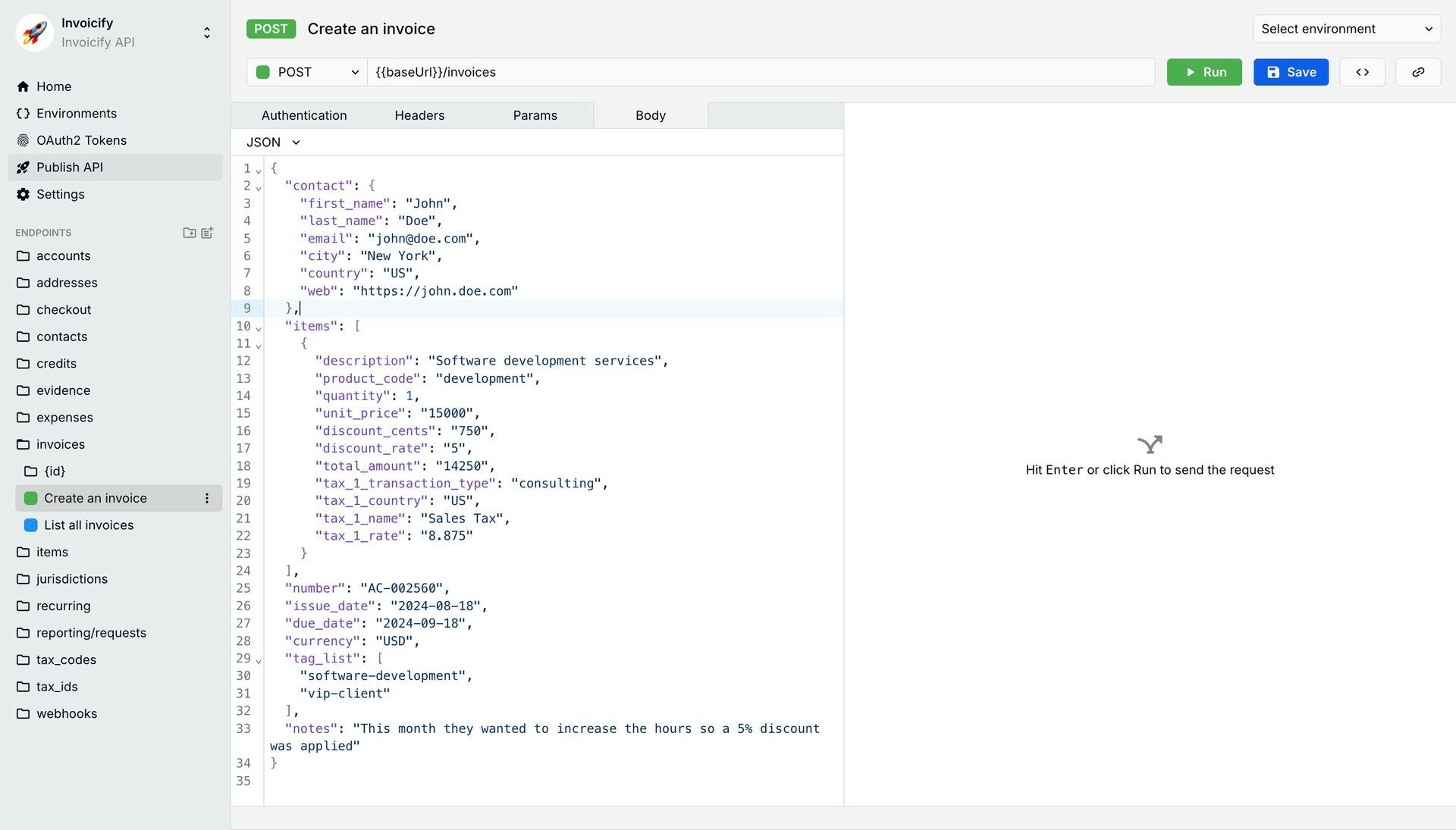The height and width of the screenshot is (830, 1456).
Task: Switch to the Params tab
Action: tap(535, 115)
